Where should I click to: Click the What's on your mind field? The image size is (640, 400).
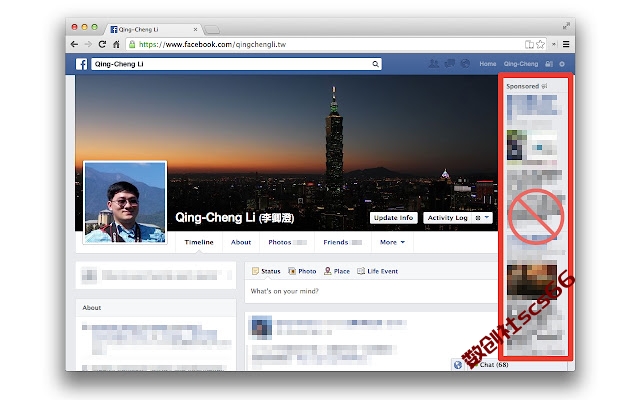(x=371, y=291)
